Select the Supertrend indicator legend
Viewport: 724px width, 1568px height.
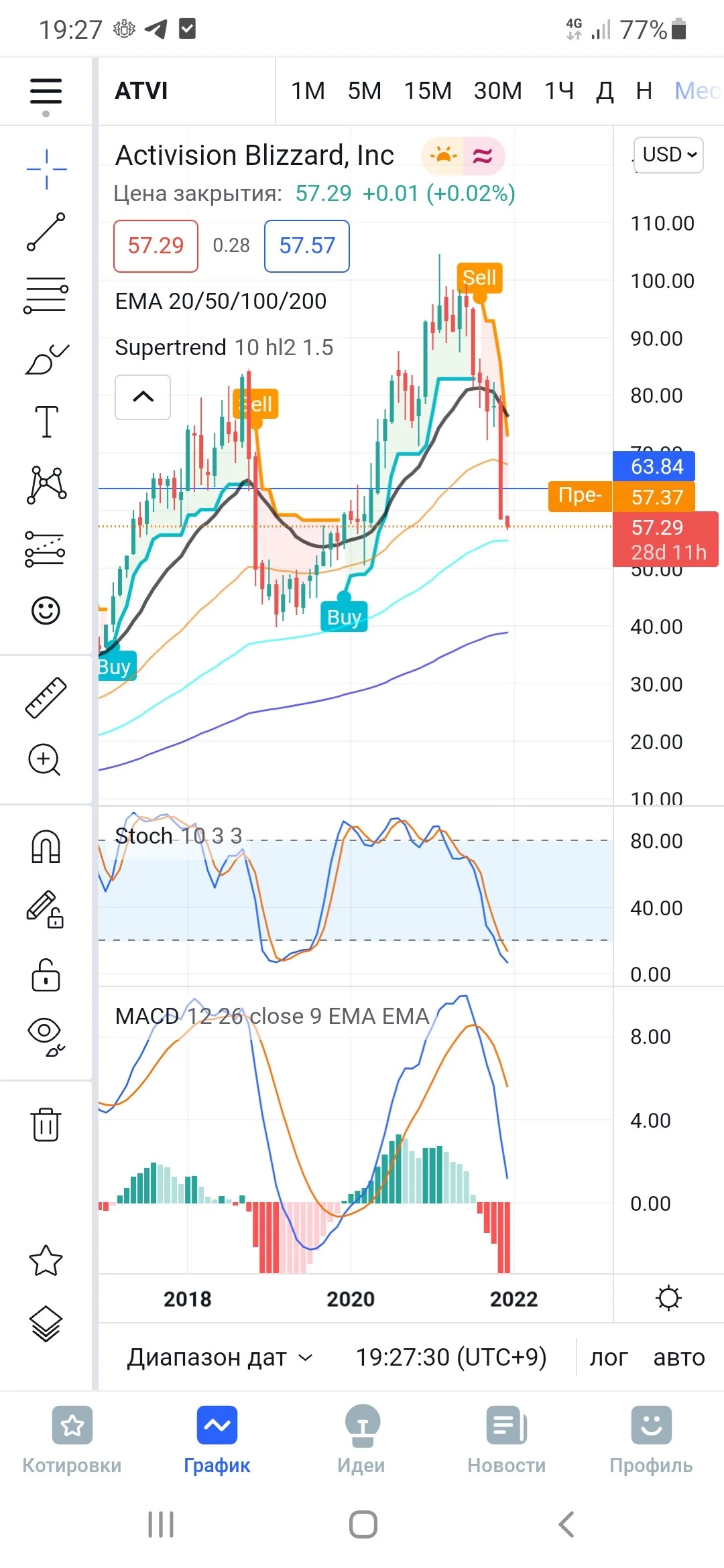click(x=224, y=347)
